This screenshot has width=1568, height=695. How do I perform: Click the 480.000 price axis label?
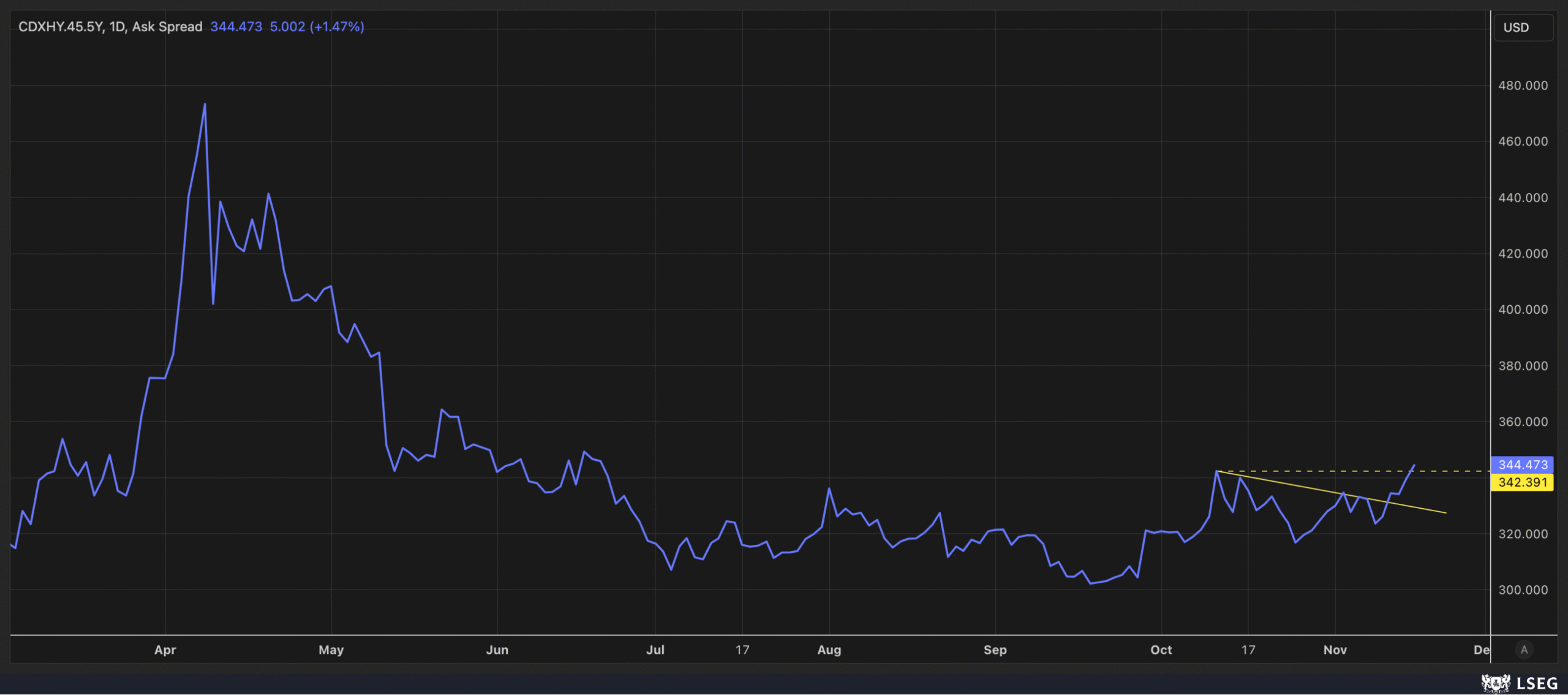pos(1523,86)
